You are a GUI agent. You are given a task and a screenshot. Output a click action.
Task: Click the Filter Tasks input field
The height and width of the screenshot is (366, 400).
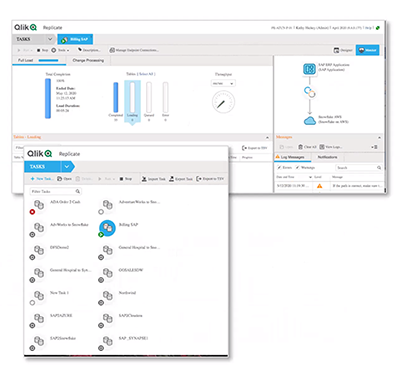(55, 191)
